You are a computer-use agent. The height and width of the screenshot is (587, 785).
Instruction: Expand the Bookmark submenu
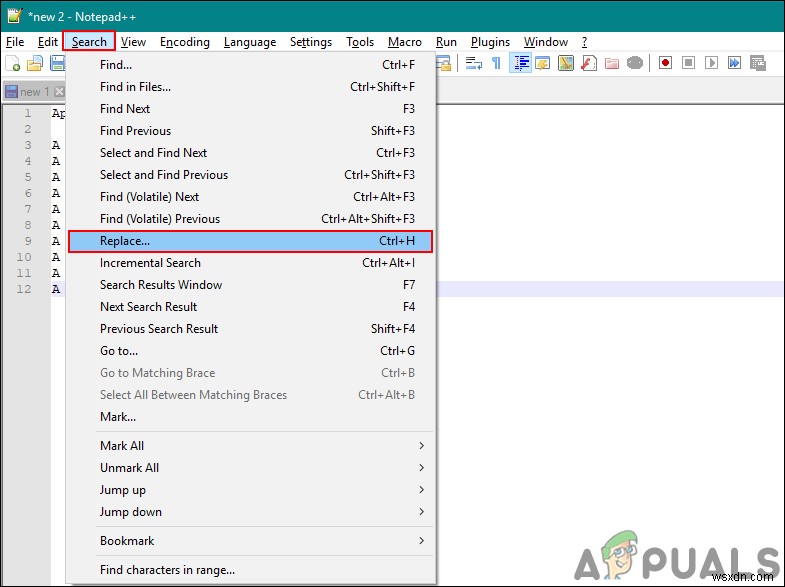tap(250, 541)
